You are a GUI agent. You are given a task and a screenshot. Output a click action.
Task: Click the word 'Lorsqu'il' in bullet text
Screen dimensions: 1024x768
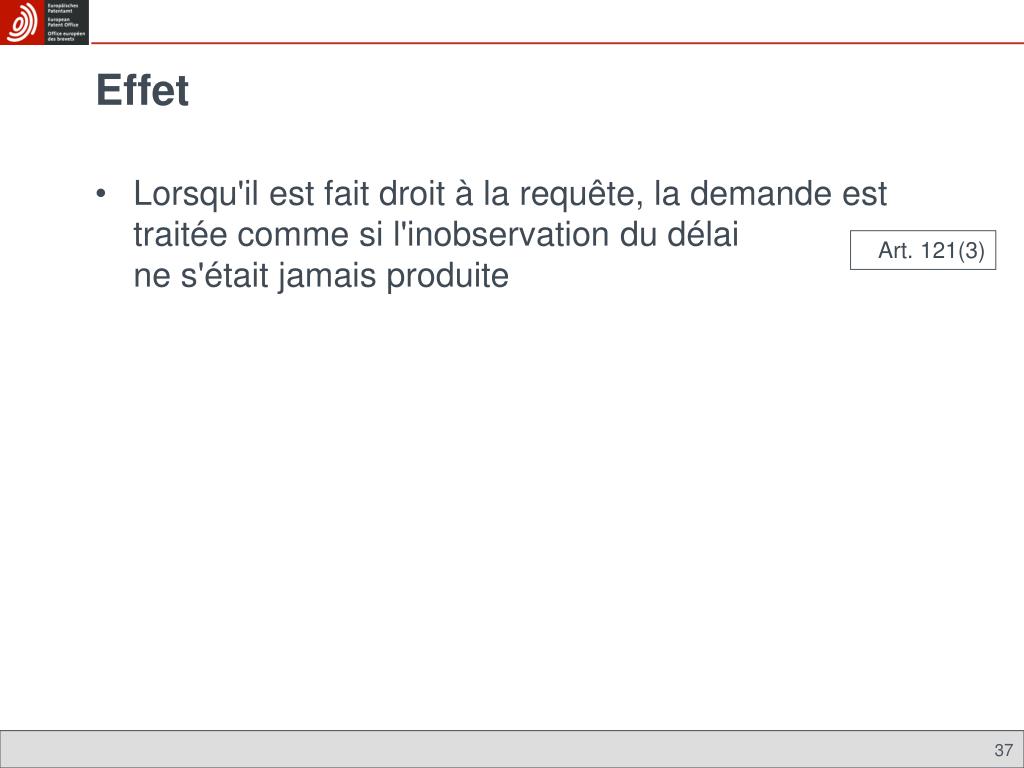click(x=196, y=194)
